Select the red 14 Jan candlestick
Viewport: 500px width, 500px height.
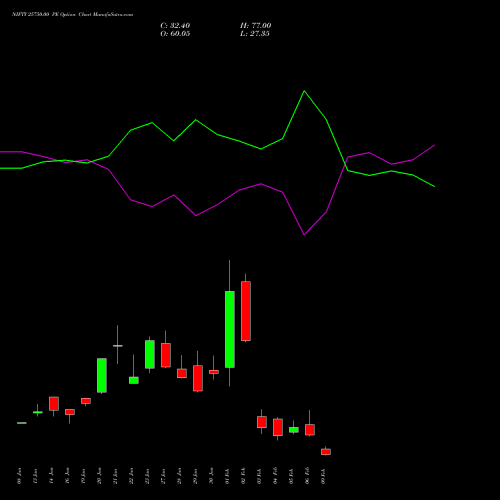54,403
